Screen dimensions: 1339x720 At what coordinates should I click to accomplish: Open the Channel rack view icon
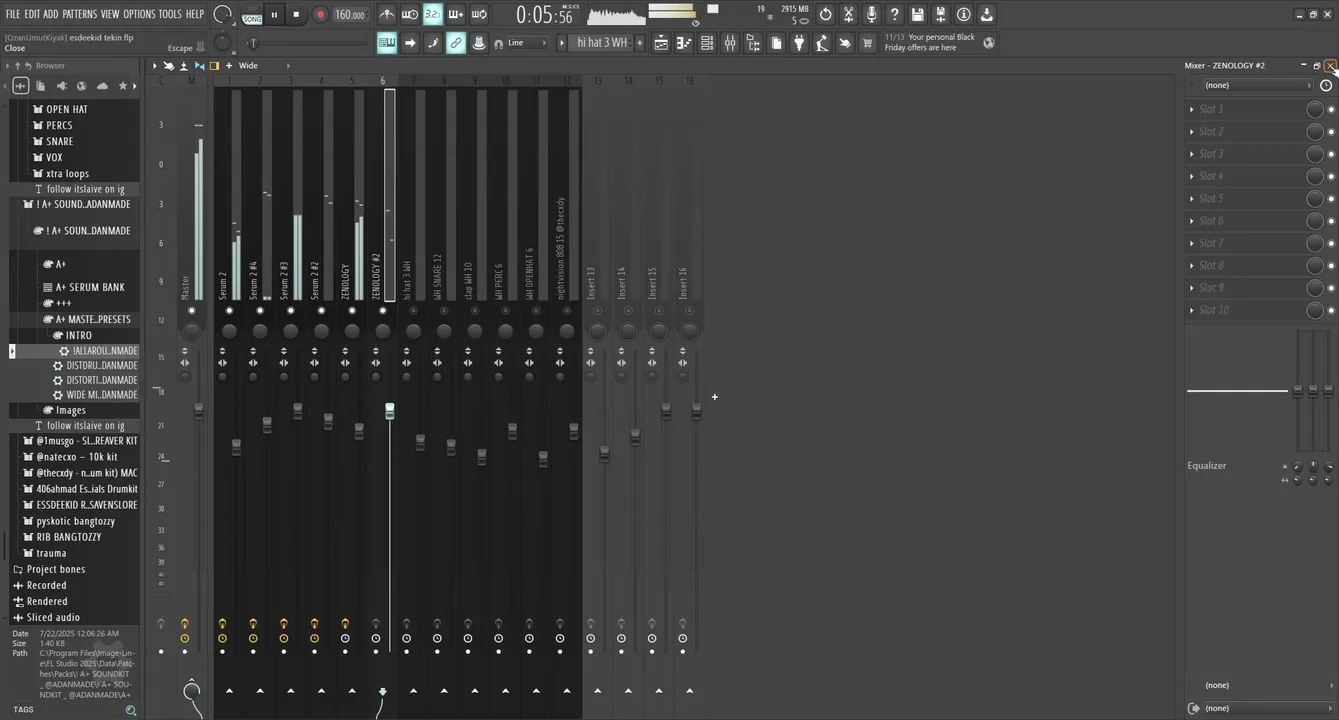pyautogui.click(x=707, y=43)
